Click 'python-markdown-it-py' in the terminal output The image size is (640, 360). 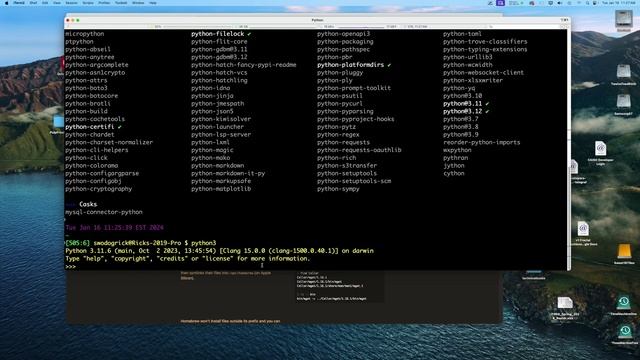[228, 173]
